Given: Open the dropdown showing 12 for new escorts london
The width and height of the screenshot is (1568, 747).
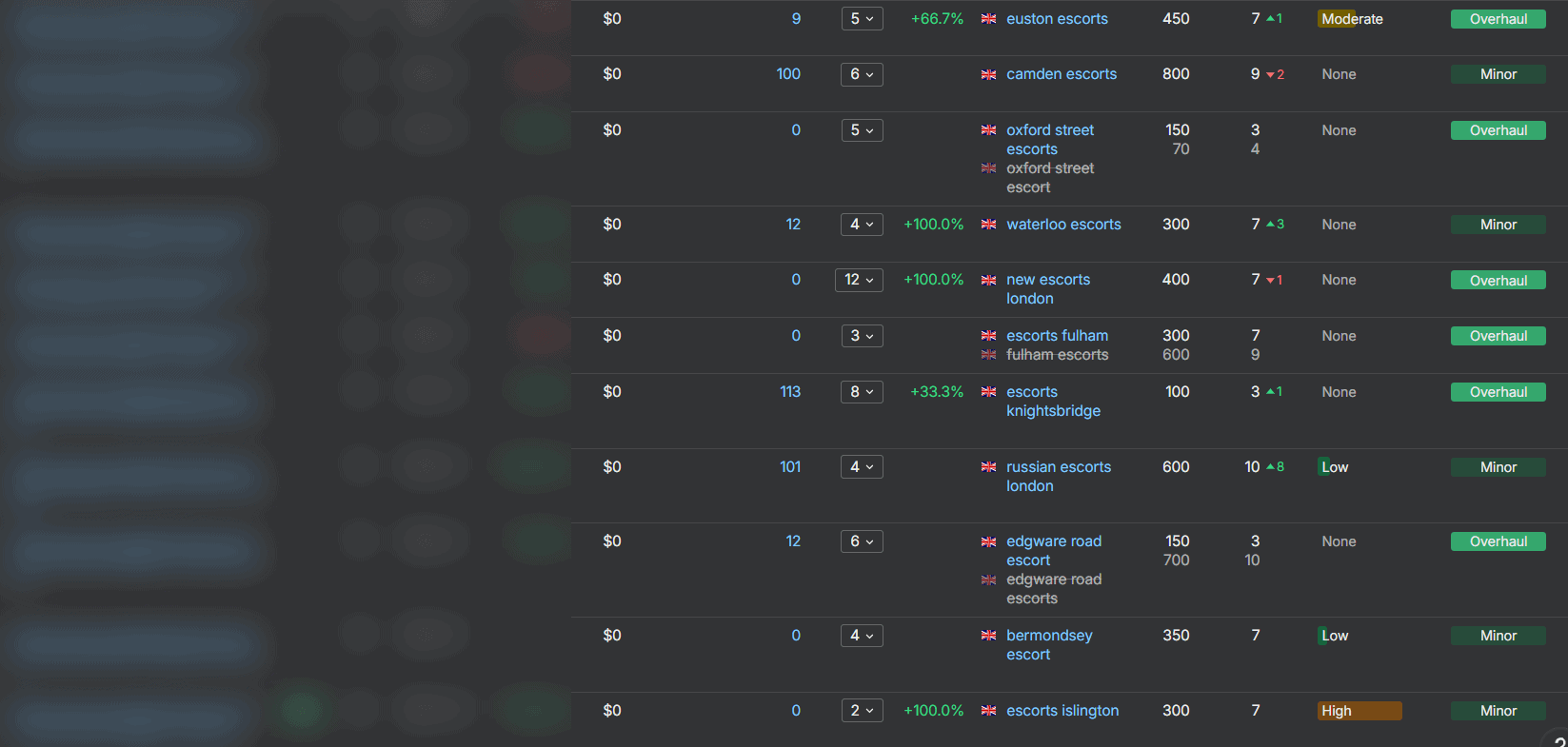Looking at the screenshot, I should pos(859,280).
